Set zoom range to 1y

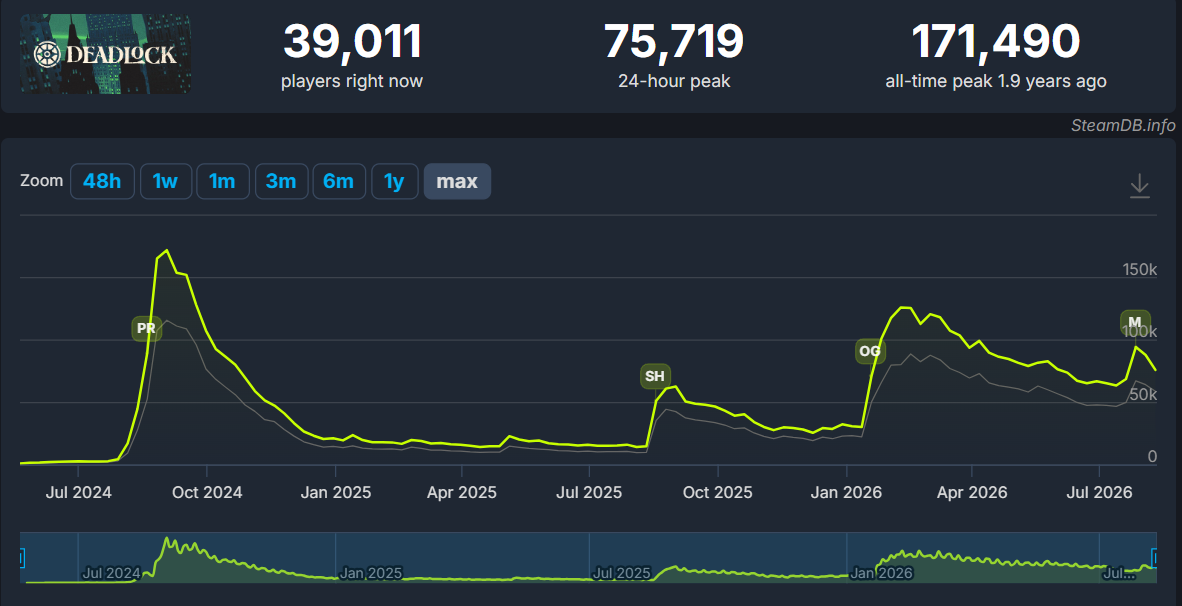pos(394,182)
